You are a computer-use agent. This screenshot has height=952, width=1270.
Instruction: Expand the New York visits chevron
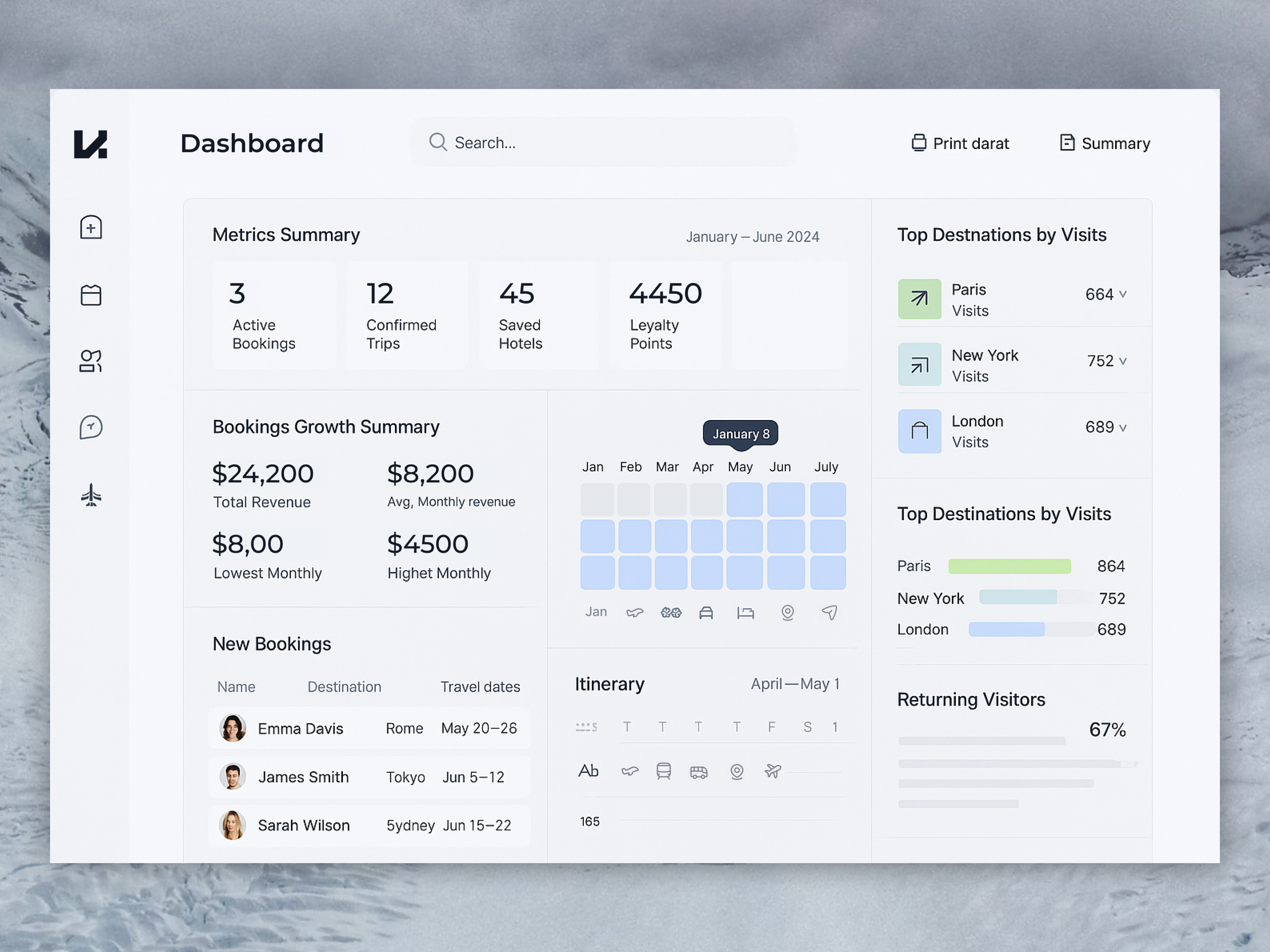(1122, 361)
